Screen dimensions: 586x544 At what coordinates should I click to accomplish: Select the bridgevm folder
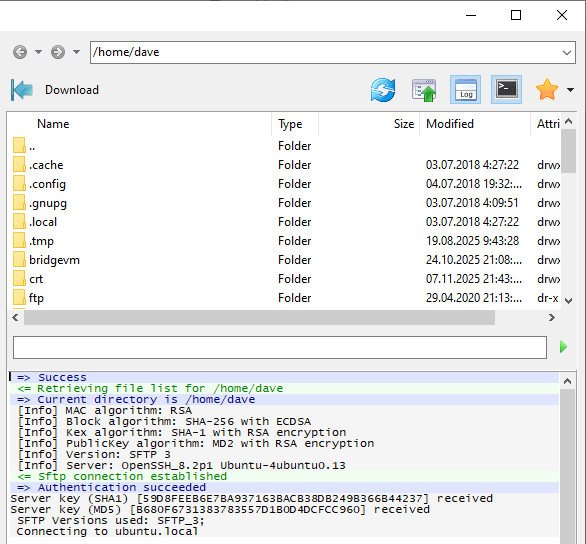click(54, 260)
